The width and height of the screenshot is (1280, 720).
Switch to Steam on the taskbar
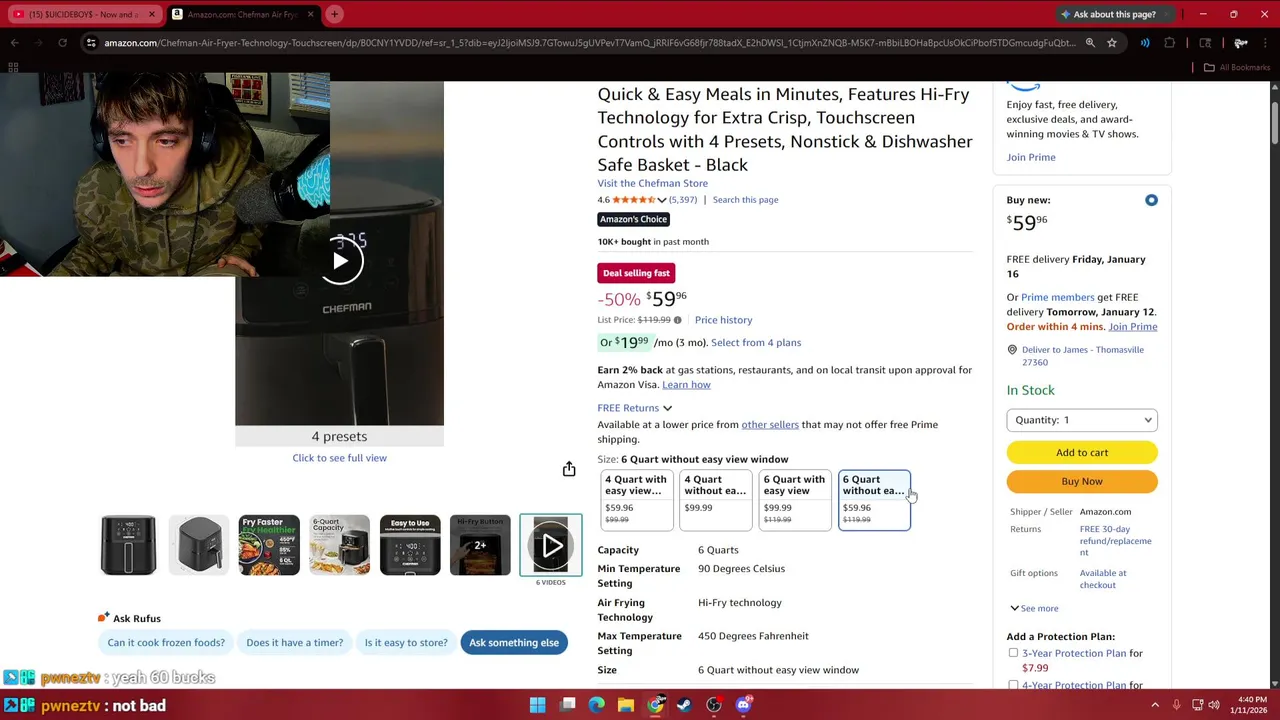click(684, 705)
